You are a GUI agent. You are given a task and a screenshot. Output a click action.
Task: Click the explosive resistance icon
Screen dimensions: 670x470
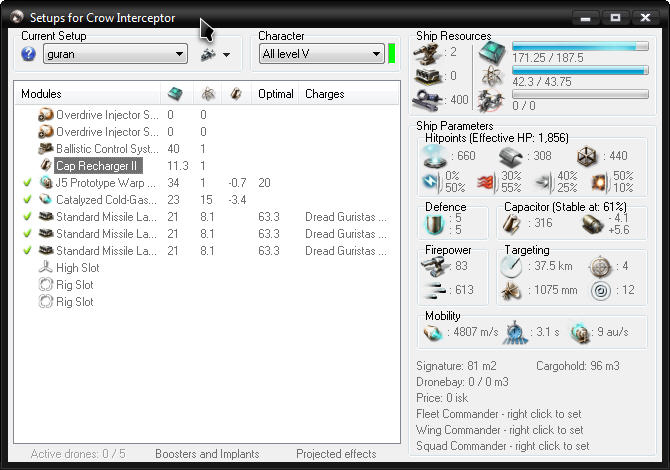(601, 182)
